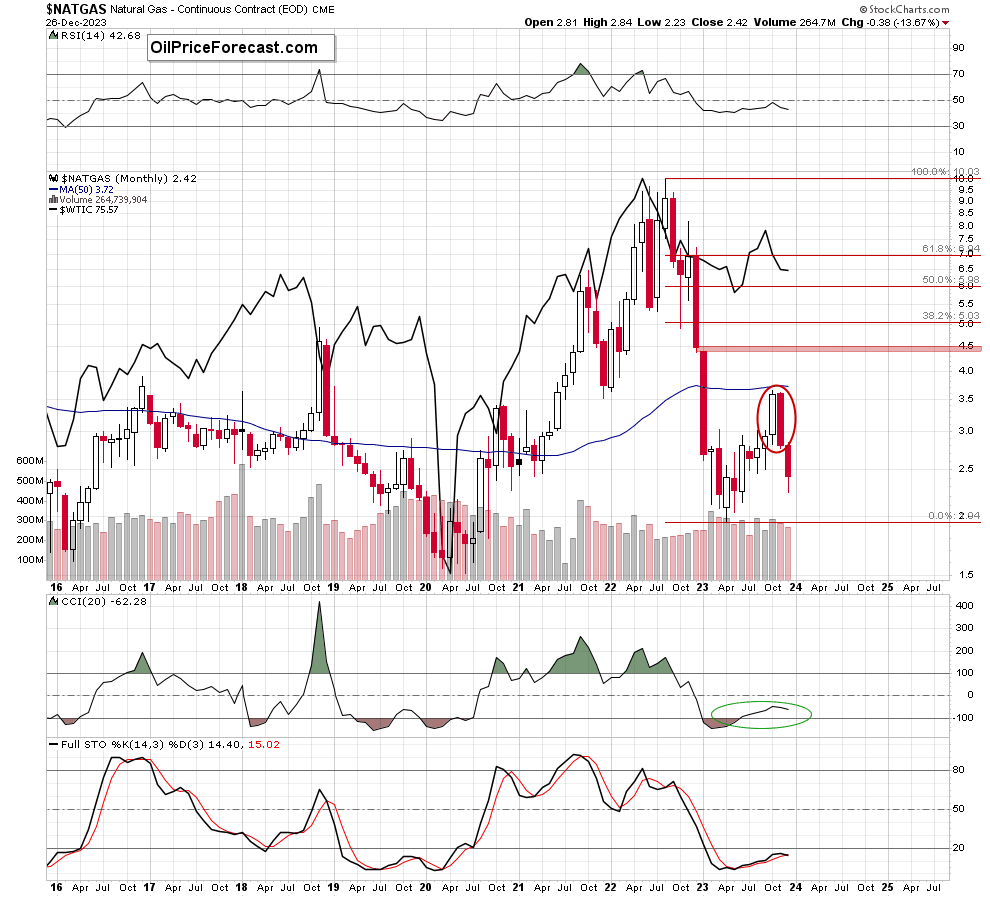The width and height of the screenshot is (990, 897).
Task: Click the 0.0% Fibonacci level label
Action: pyautogui.click(x=929, y=515)
